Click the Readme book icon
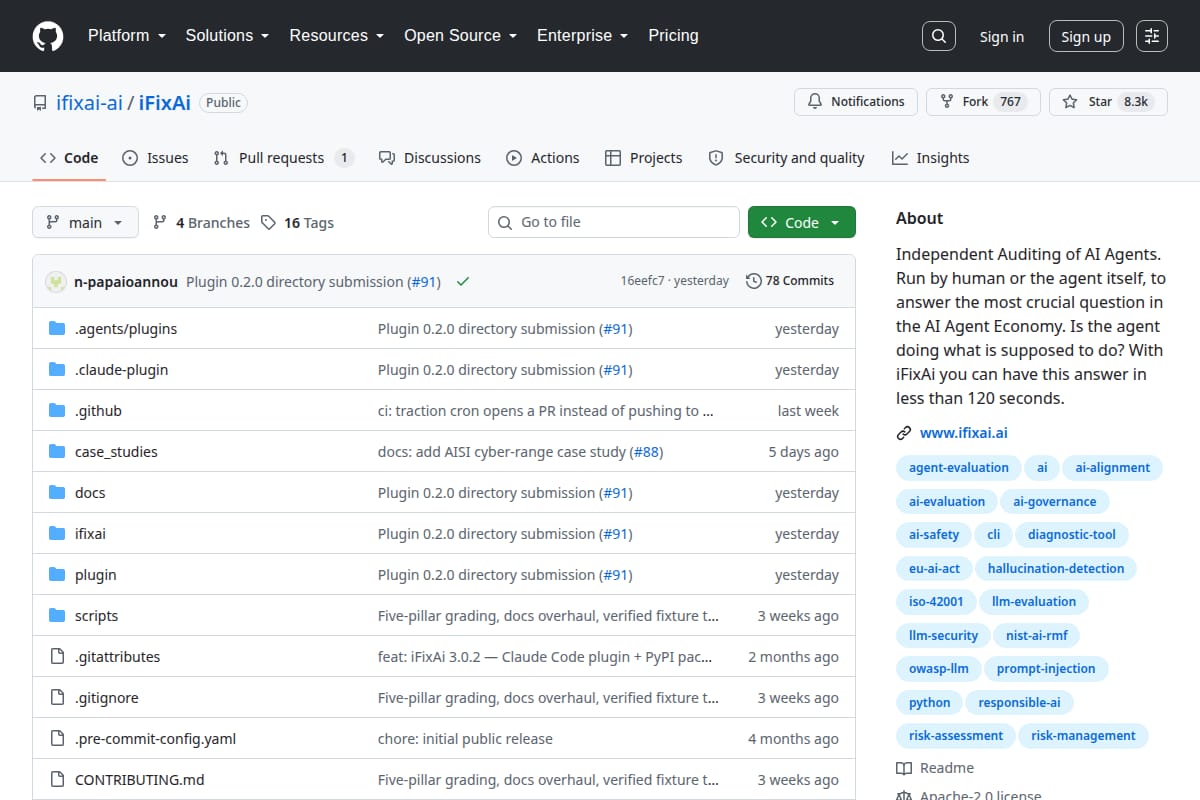This screenshot has height=800, width=1200. click(x=904, y=768)
